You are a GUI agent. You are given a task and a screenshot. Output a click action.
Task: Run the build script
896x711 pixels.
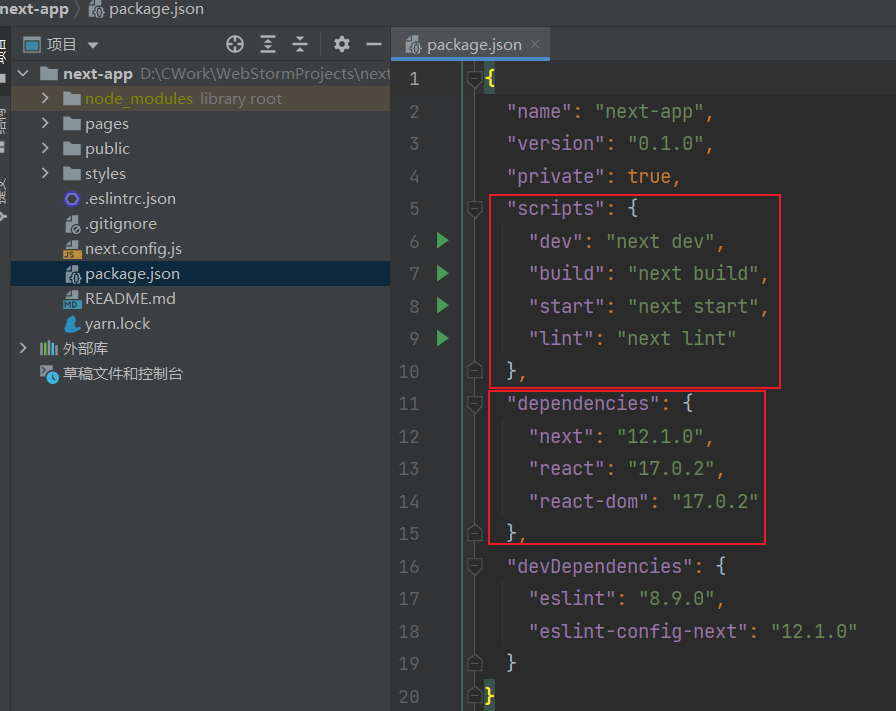click(442, 273)
